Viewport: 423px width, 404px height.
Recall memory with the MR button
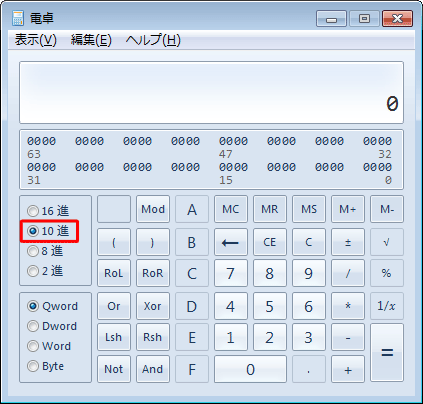pos(270,209)
